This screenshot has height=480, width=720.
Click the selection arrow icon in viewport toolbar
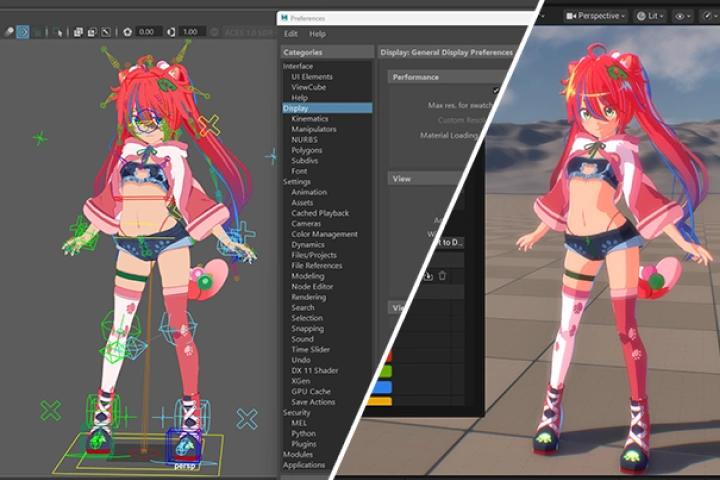tap(58, 32)
